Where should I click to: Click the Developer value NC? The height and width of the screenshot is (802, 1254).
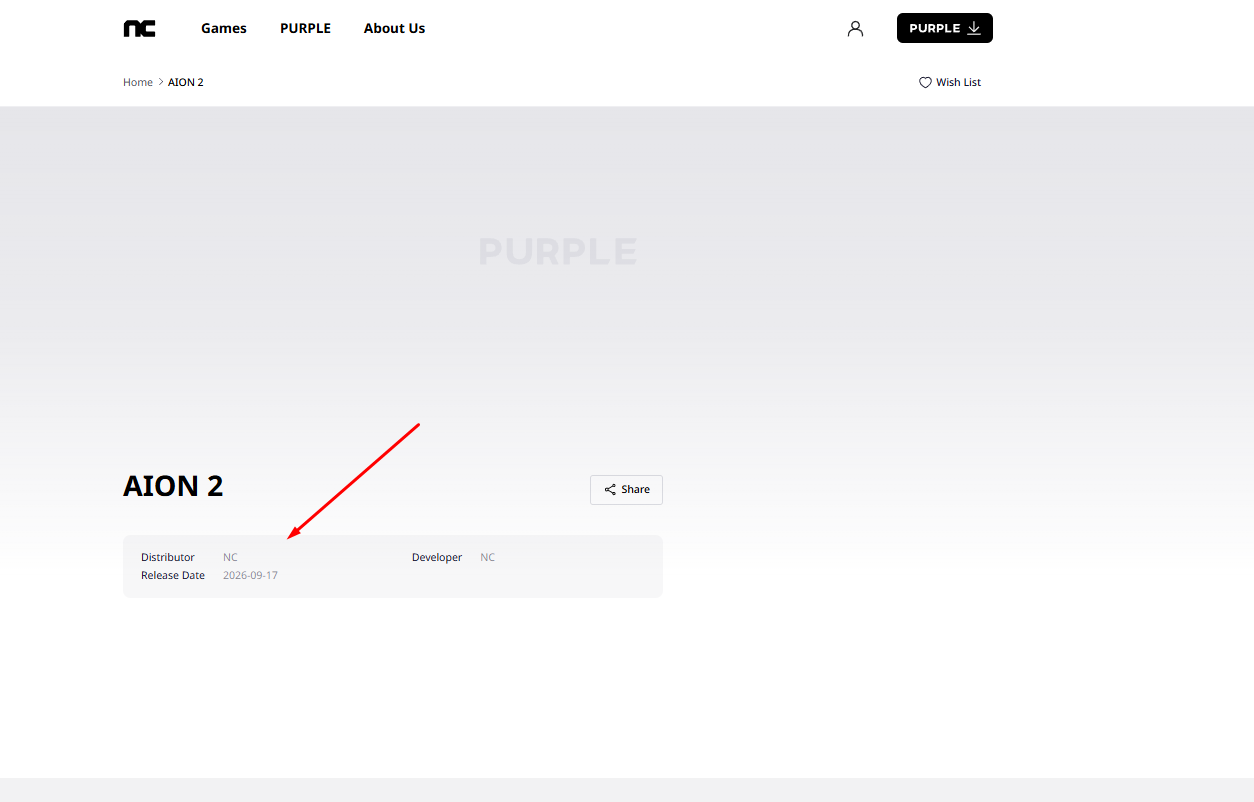(488, 557)
